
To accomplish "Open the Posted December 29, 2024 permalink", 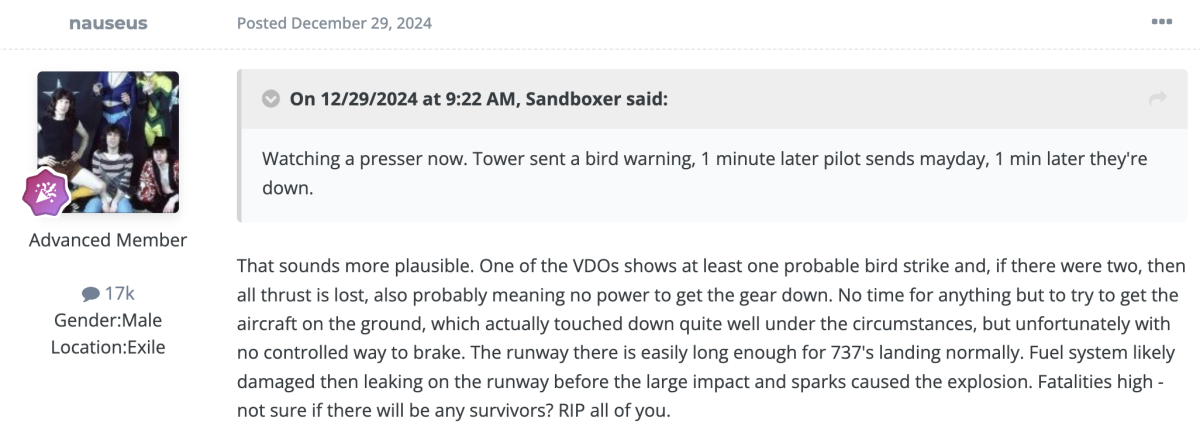I will click(x=334, y=23).
